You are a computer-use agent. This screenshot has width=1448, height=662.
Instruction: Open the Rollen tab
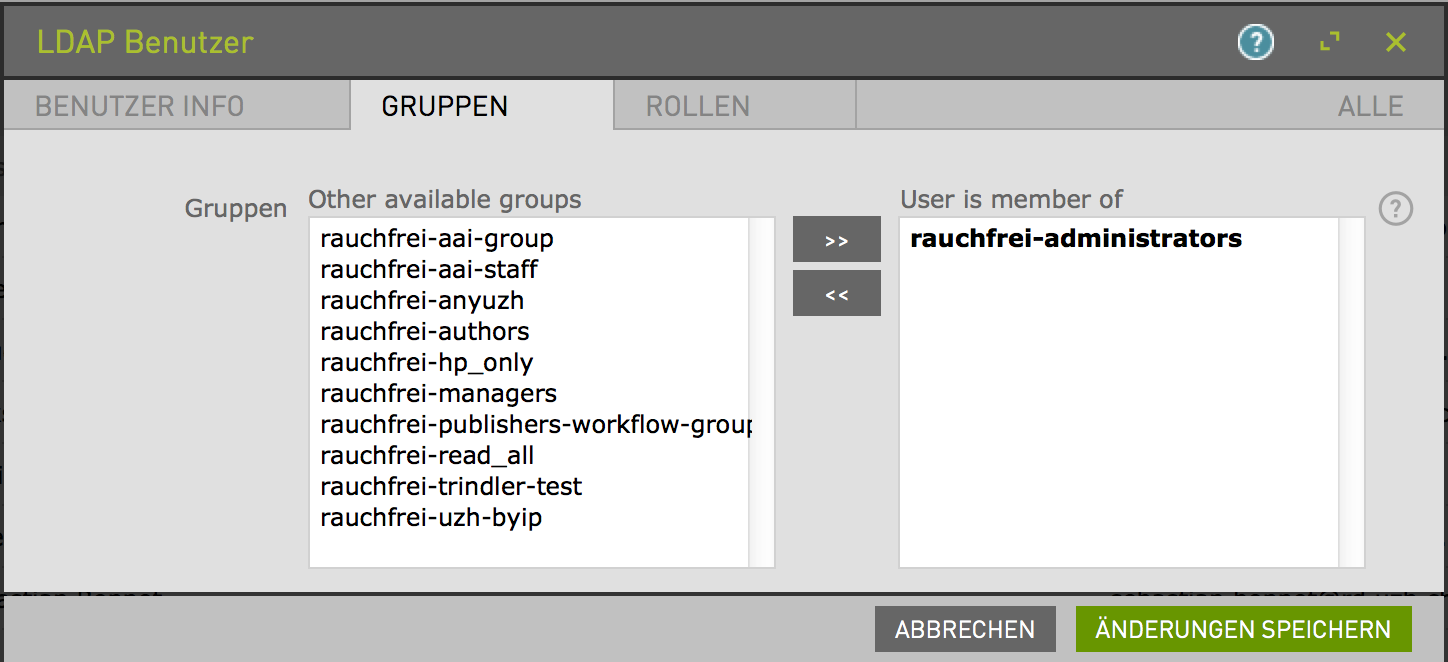pos(697,106)
